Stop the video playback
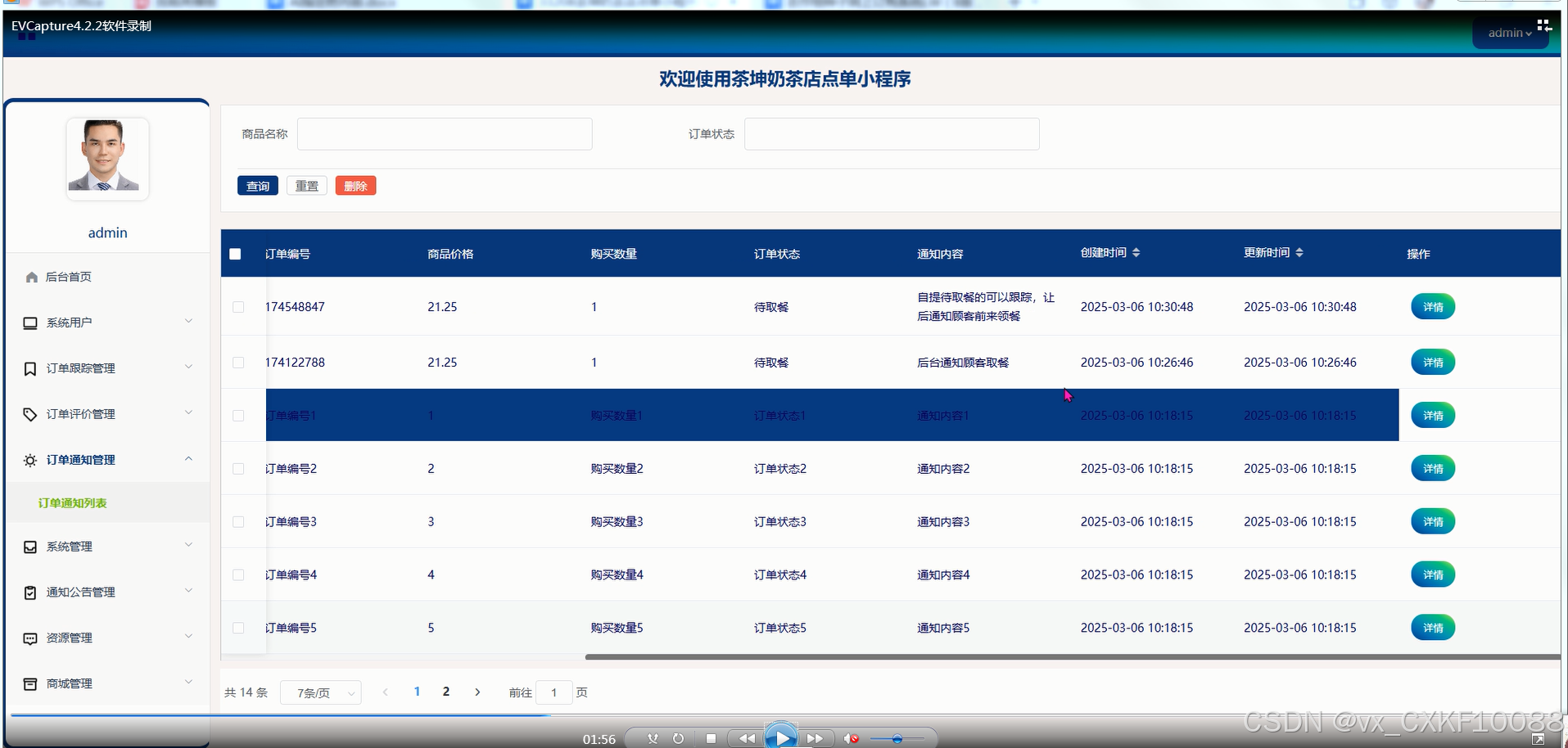The width and height of the screenshot is (1568, 748). click(x=711, y=738)
